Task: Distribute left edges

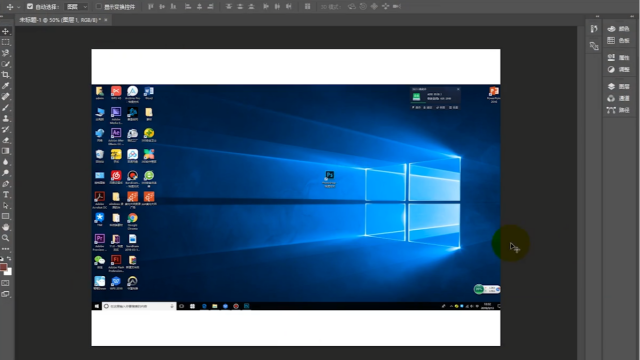Action: [x=266, y=7]
